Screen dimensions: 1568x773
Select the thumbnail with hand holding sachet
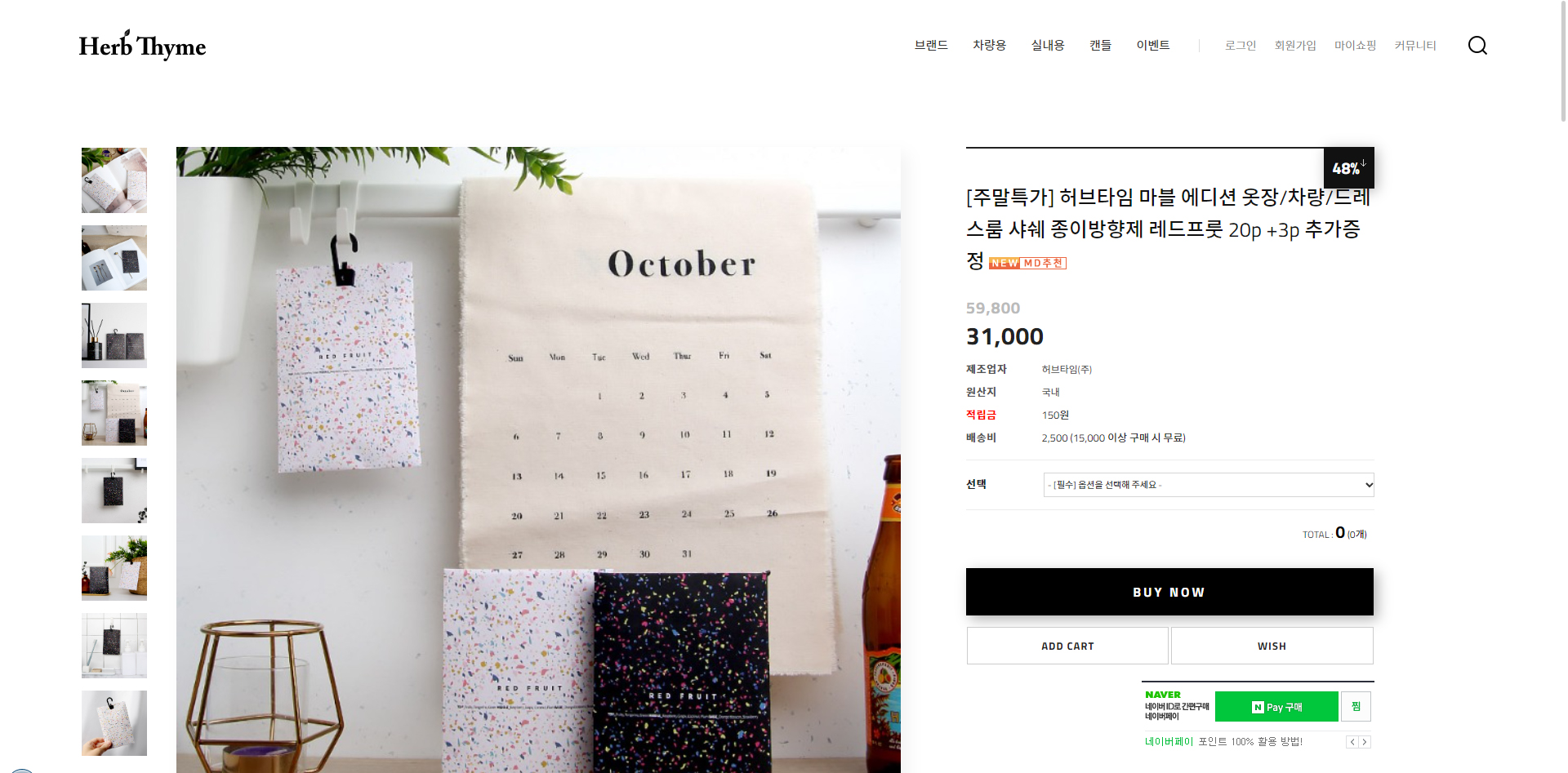click(x=114, y=723)
